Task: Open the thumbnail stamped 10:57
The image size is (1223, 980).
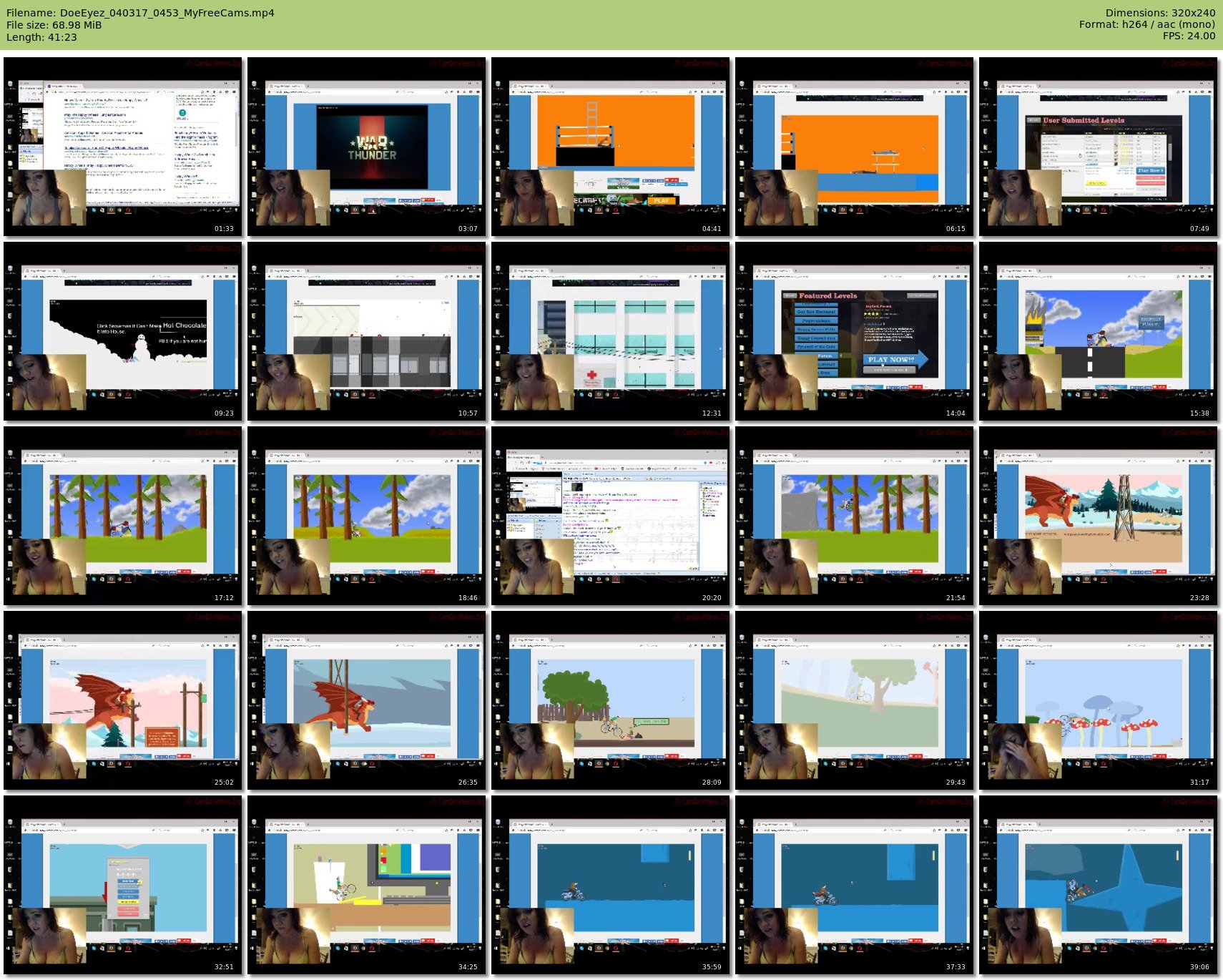Action: [x=367, y=331]
